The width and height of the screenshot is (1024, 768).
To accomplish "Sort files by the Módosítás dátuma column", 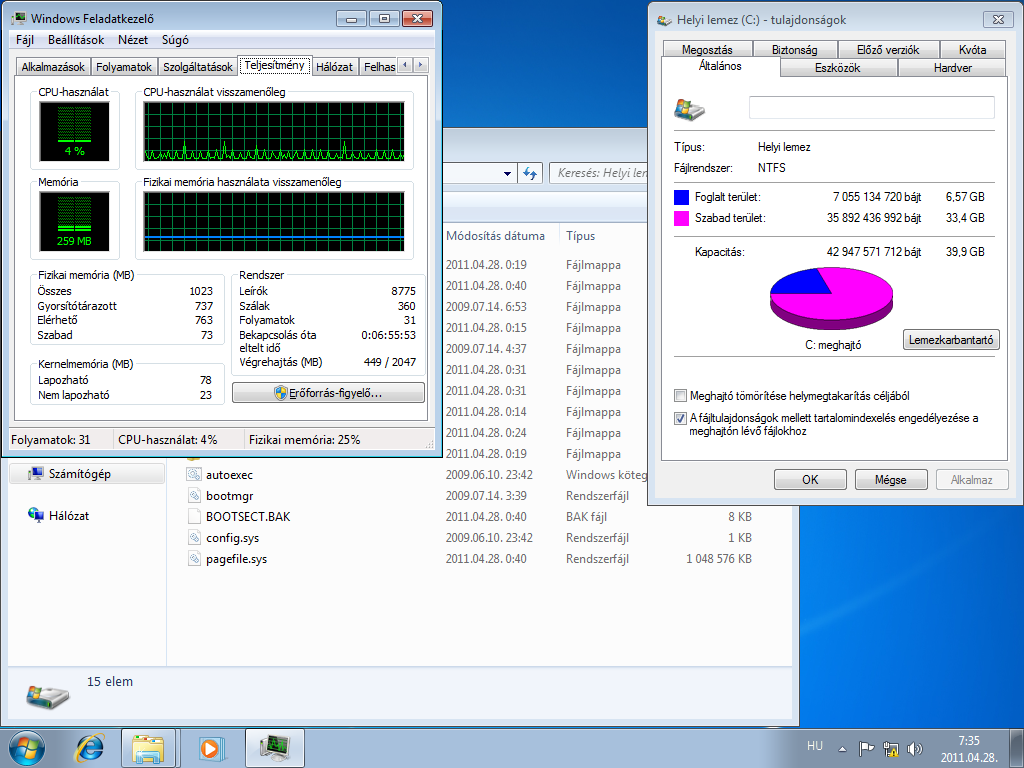I will click(496, 236).
